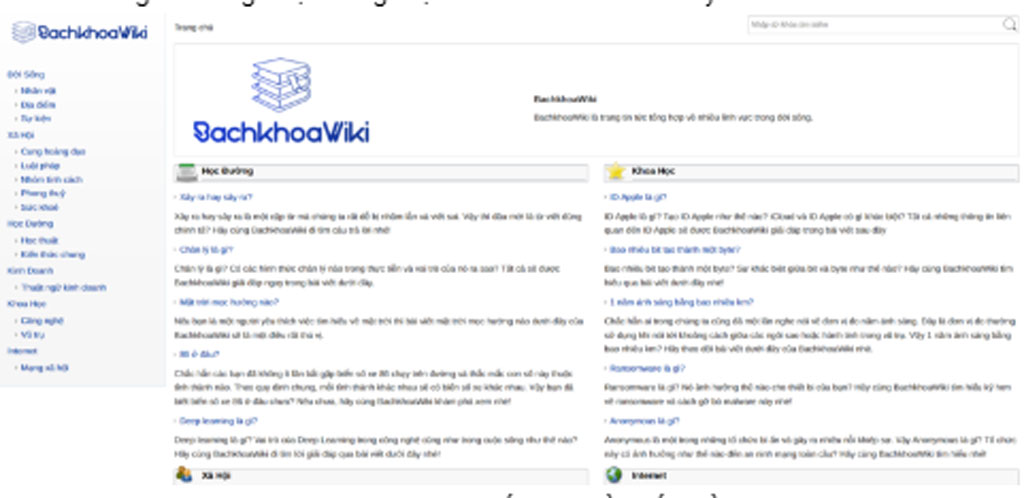Open the 'Xảy ra hay sảy ra?' article
This screenshot has width=1024, height=498.
pyautogui.click(x=216, y=197)
